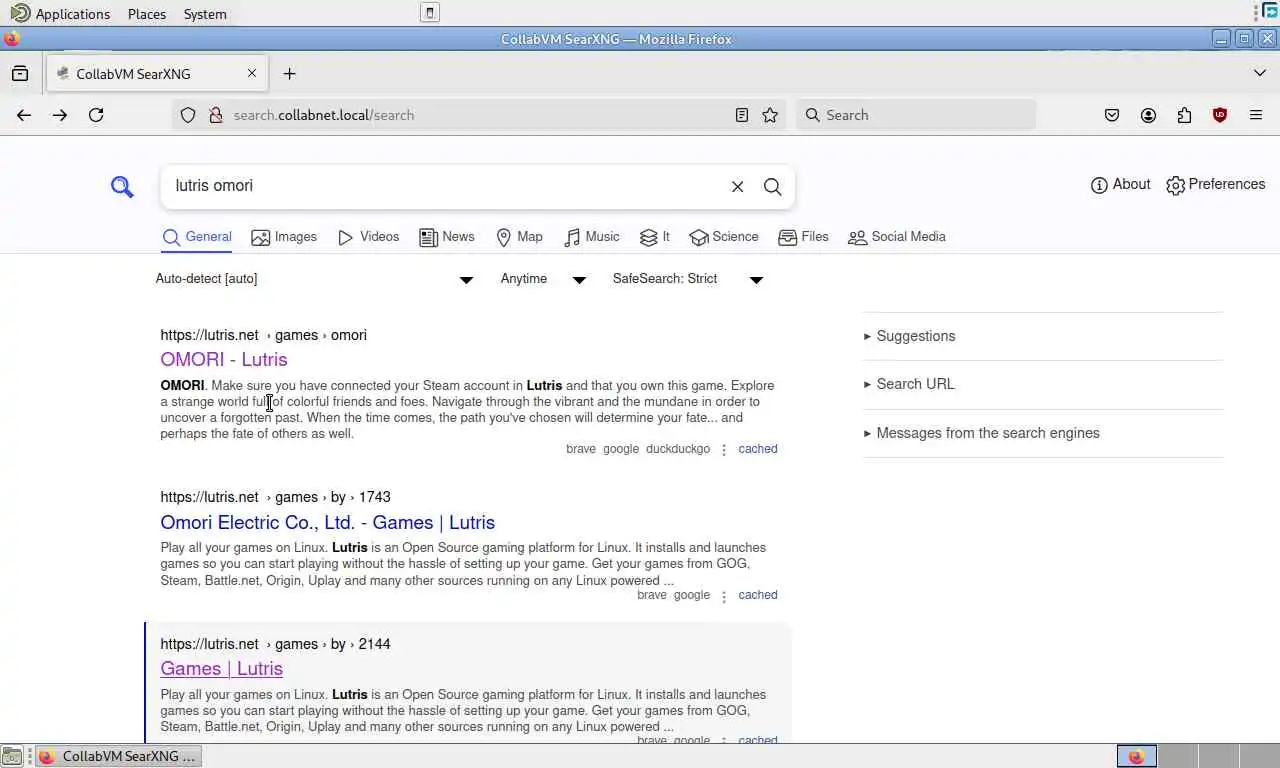Screen dimensions: 1280x768
Task: Toggle reader view
Action: [742, 115]
